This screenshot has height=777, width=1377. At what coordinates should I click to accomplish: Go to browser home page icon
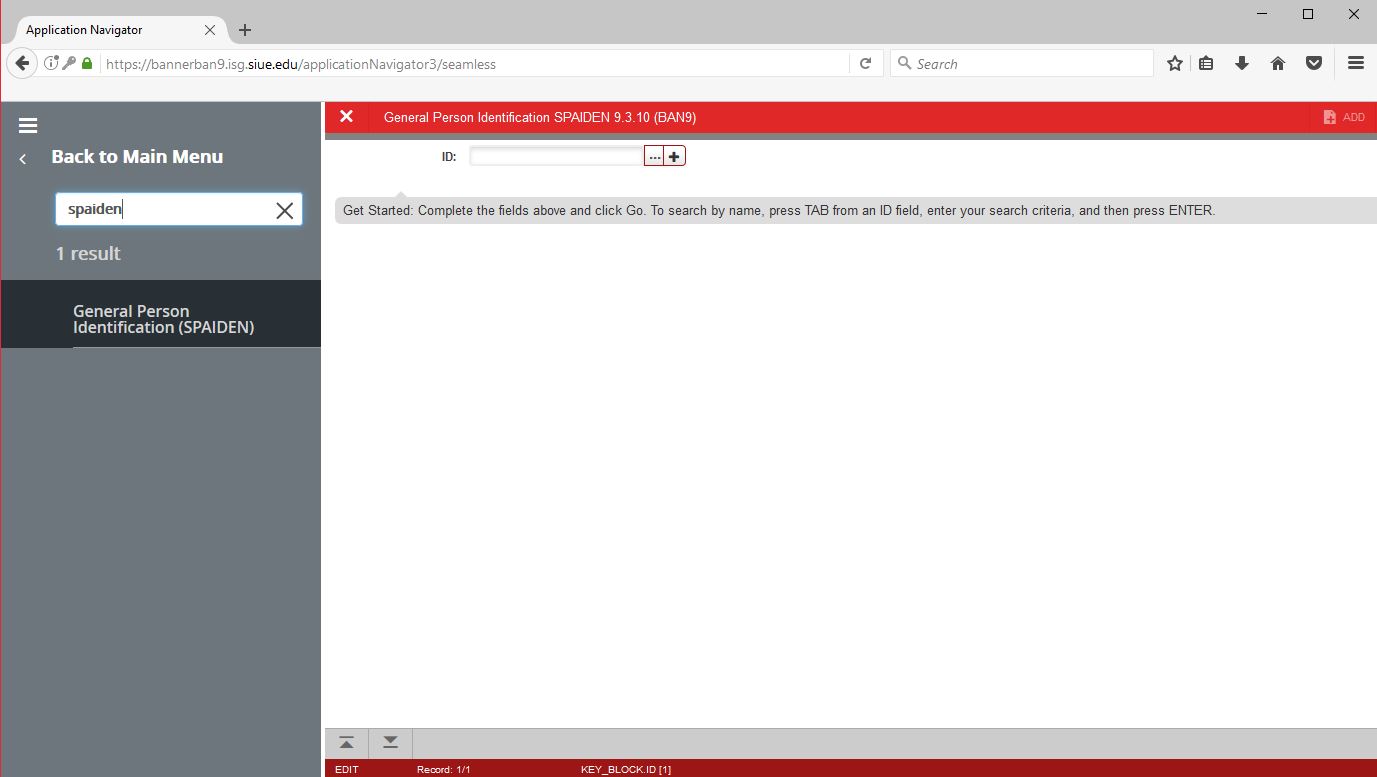tap(1277, 64)
